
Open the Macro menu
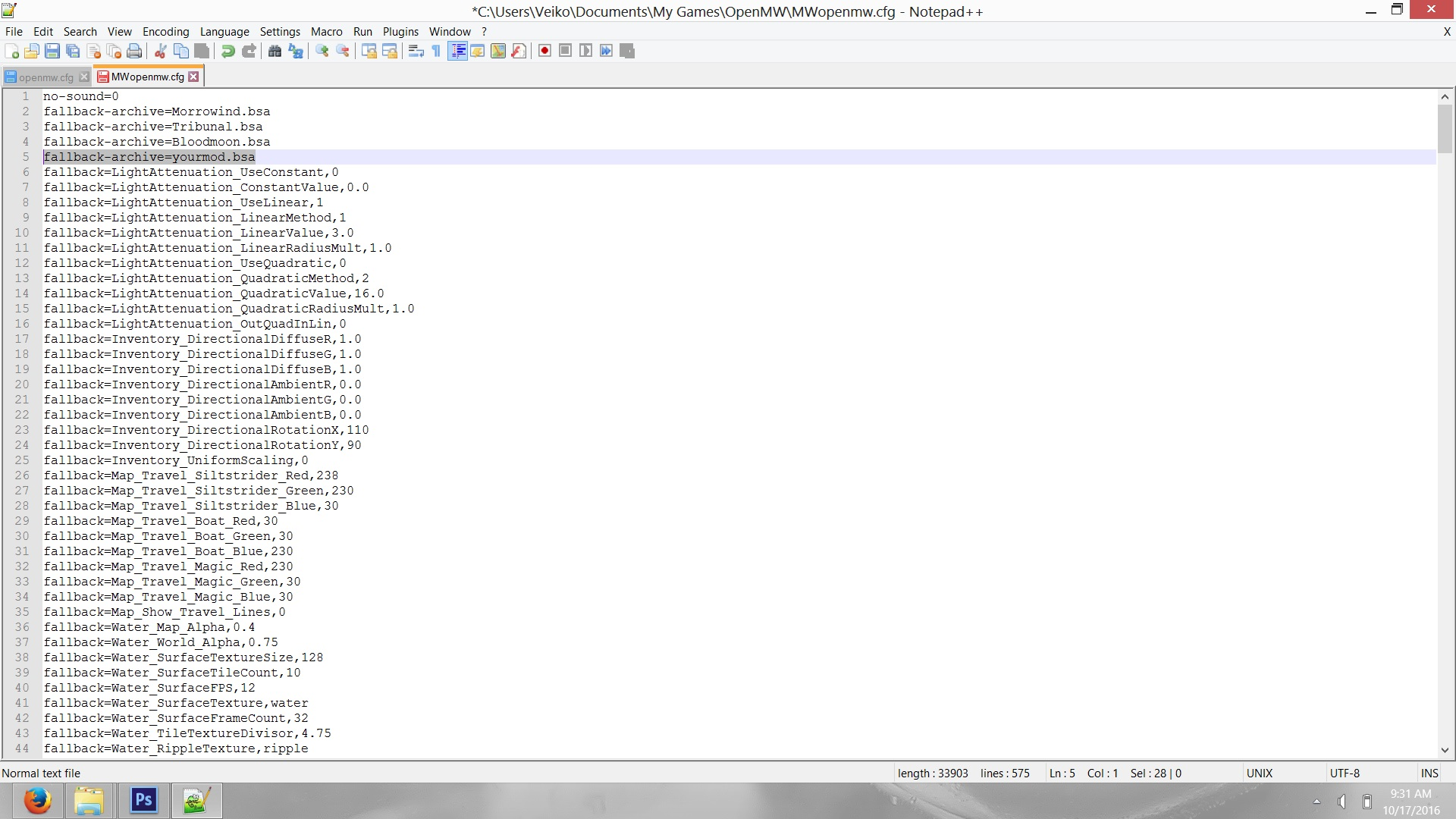[327, 31]
